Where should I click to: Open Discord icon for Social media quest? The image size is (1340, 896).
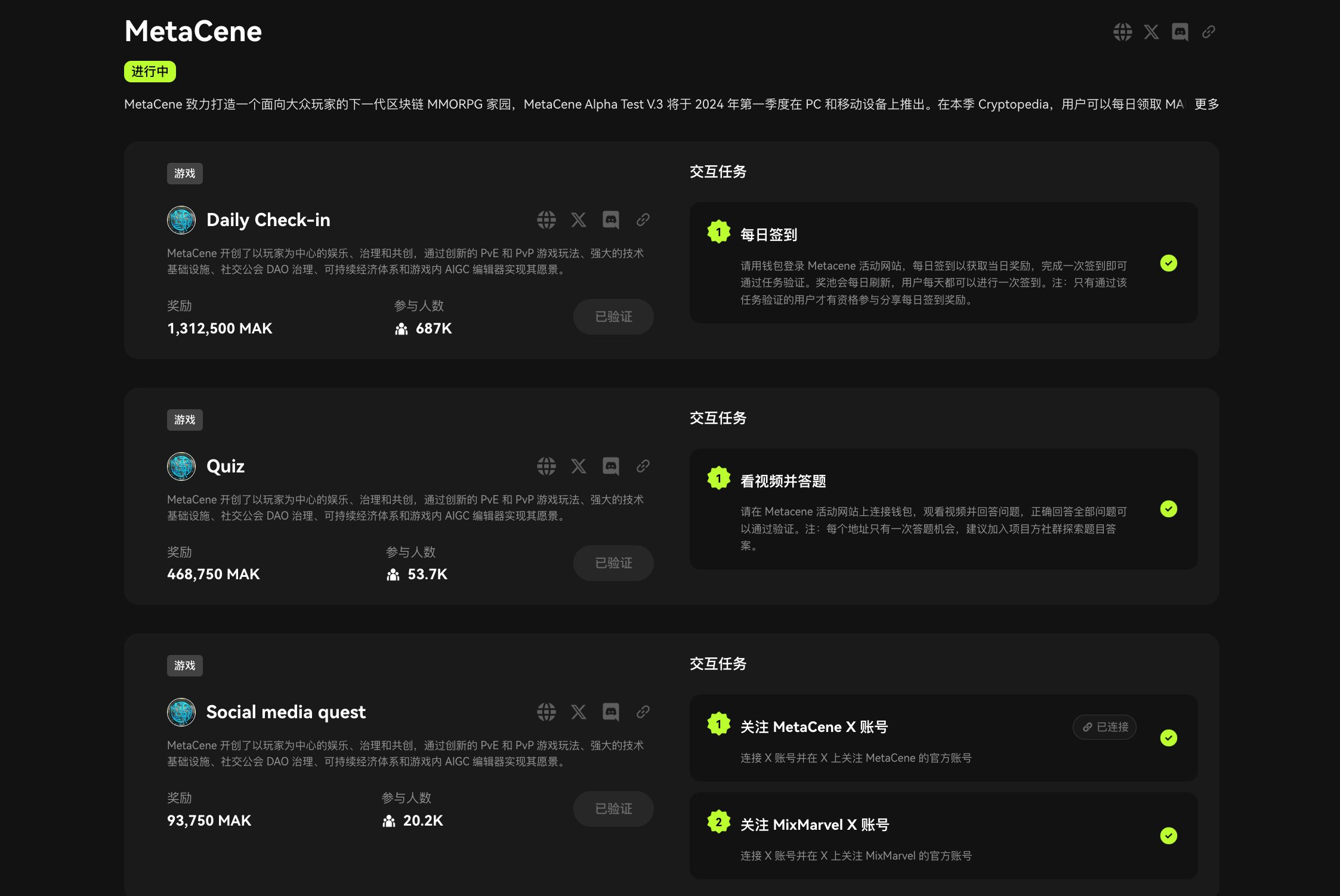(x=610, y=712)
